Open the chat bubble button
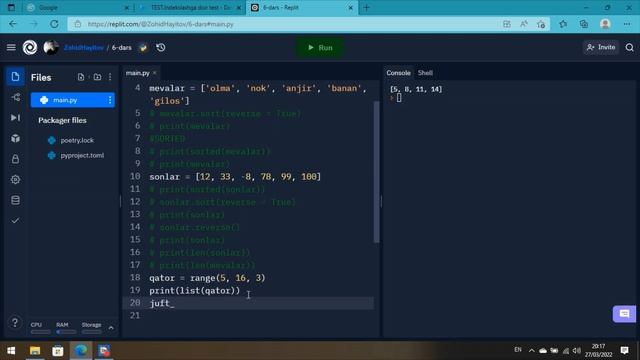 pos(624,314)
